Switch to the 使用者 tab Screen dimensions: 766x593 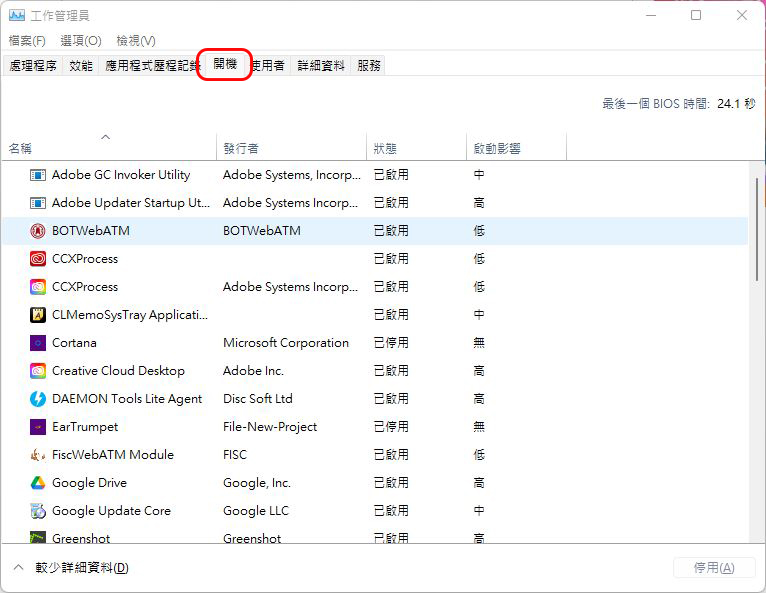269,65
